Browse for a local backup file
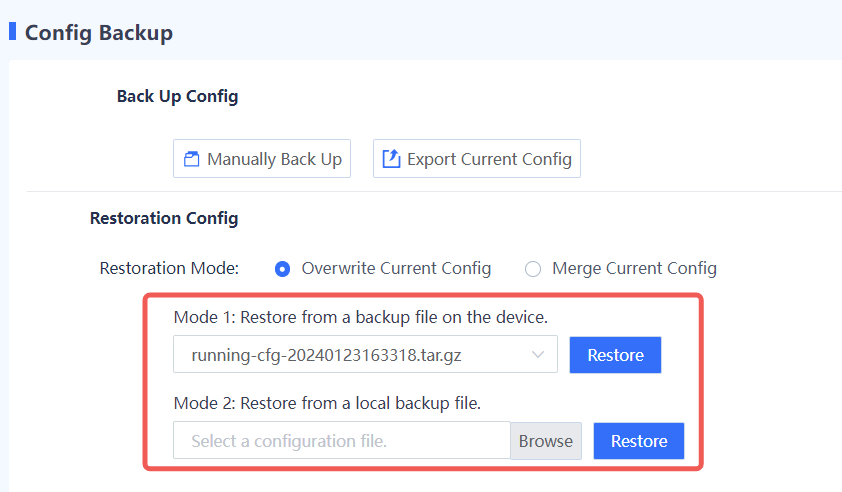The width and height of the screenshot is (842, 492). pyautogui.click(x=546, y=441)
